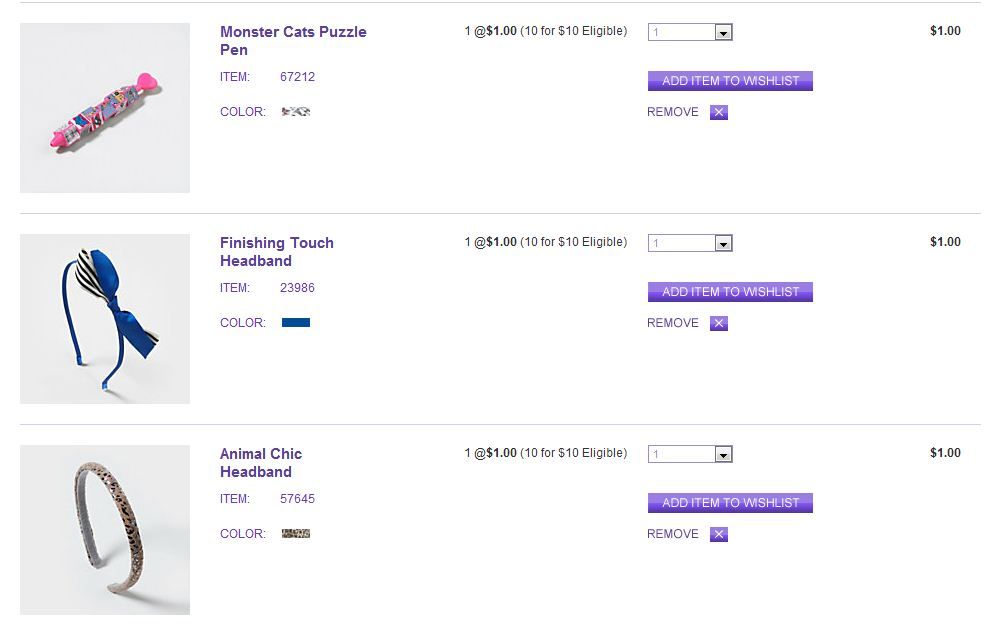
Task: Add Monster Cats Puzzle Pen to wishlist
Action: pyautogui.click(x=730, y=81)
